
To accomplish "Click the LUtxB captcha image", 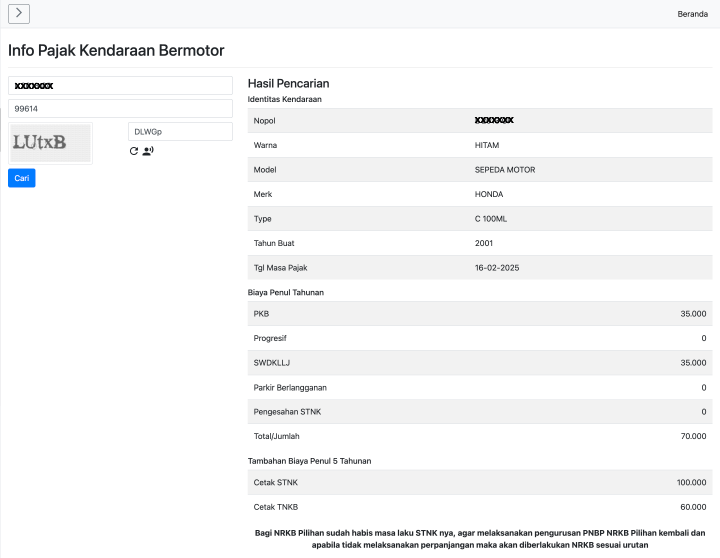I will (50, 143).
